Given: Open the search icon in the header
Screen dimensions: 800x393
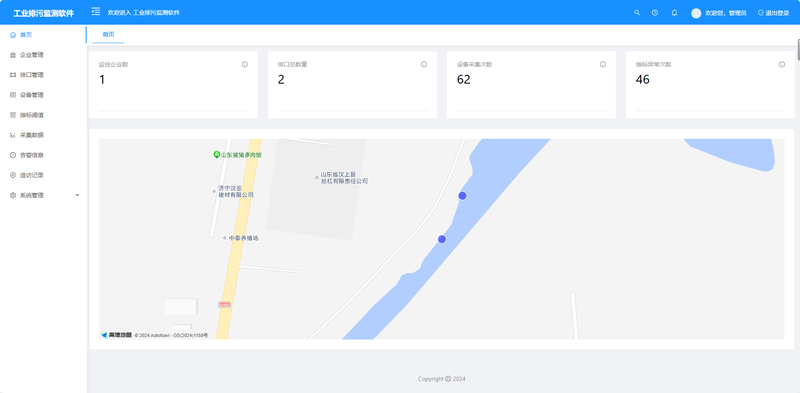Looking at the screenshot, I should pos(637,13).
